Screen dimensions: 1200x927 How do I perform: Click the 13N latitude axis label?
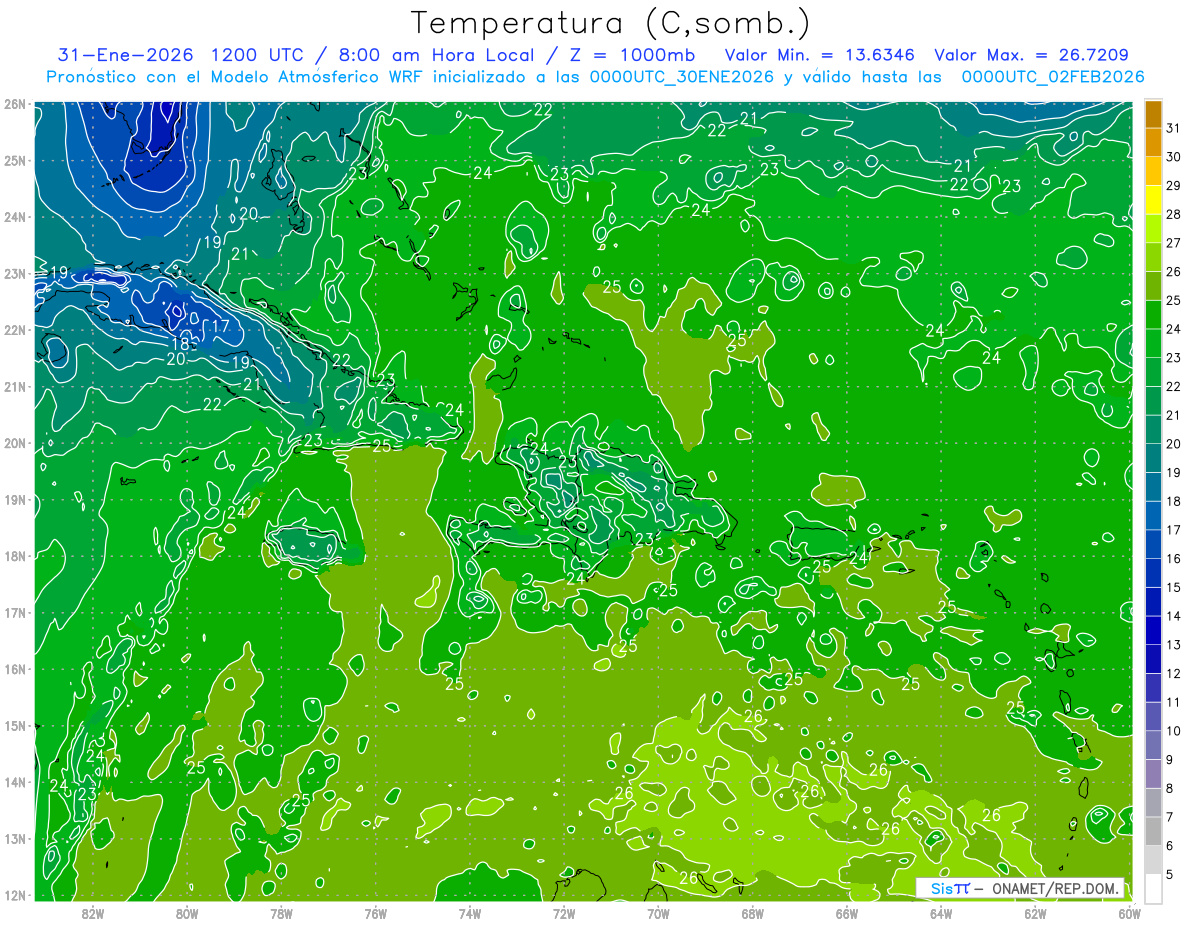click(14, 838)
